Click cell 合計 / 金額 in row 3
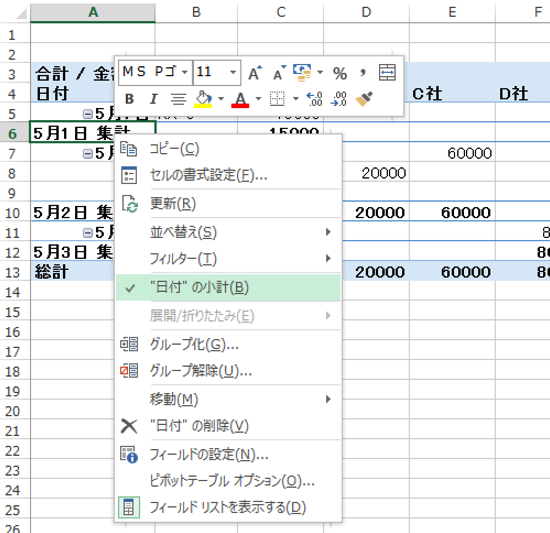 pos(73,74)
